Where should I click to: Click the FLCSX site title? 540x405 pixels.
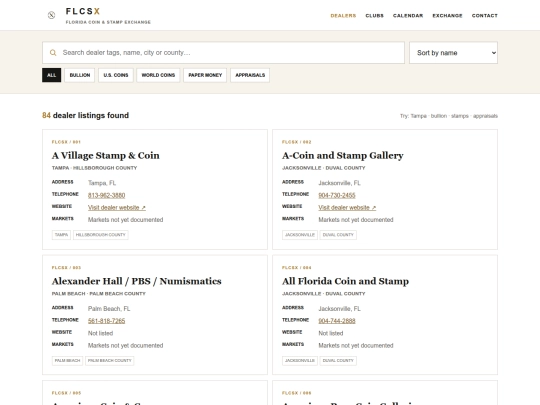coord(83,11)
